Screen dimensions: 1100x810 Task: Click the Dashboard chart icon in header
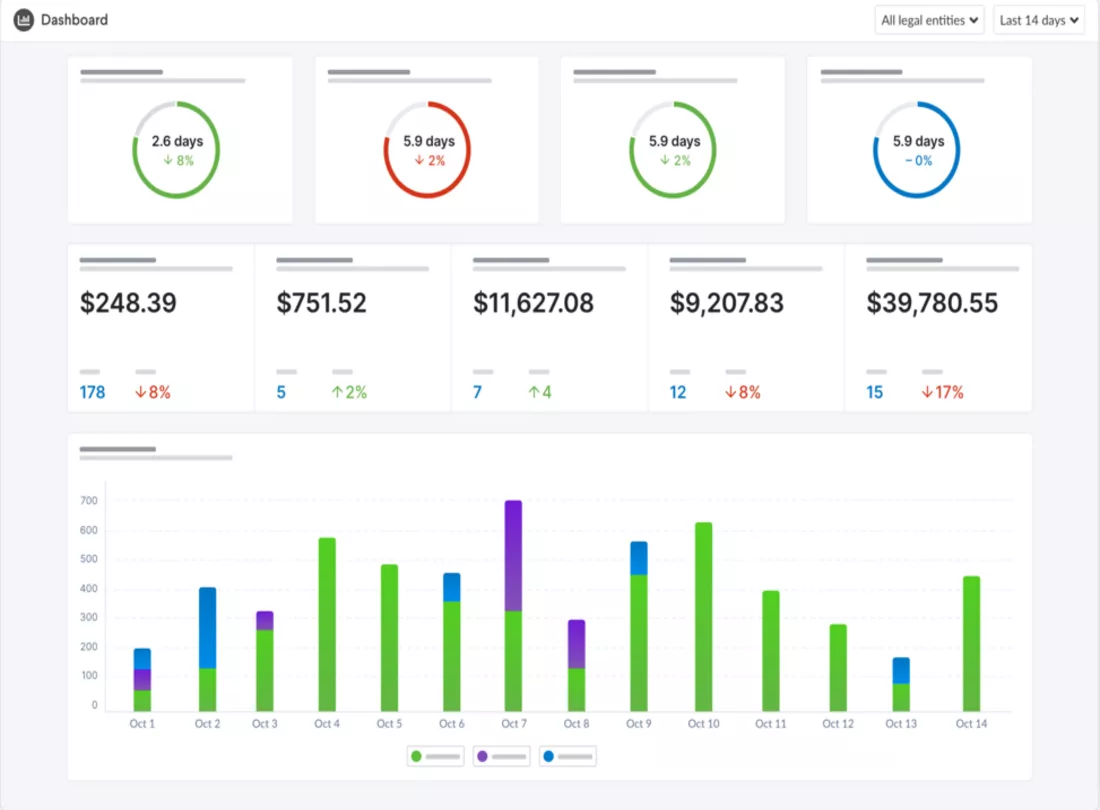click(23, 20)
